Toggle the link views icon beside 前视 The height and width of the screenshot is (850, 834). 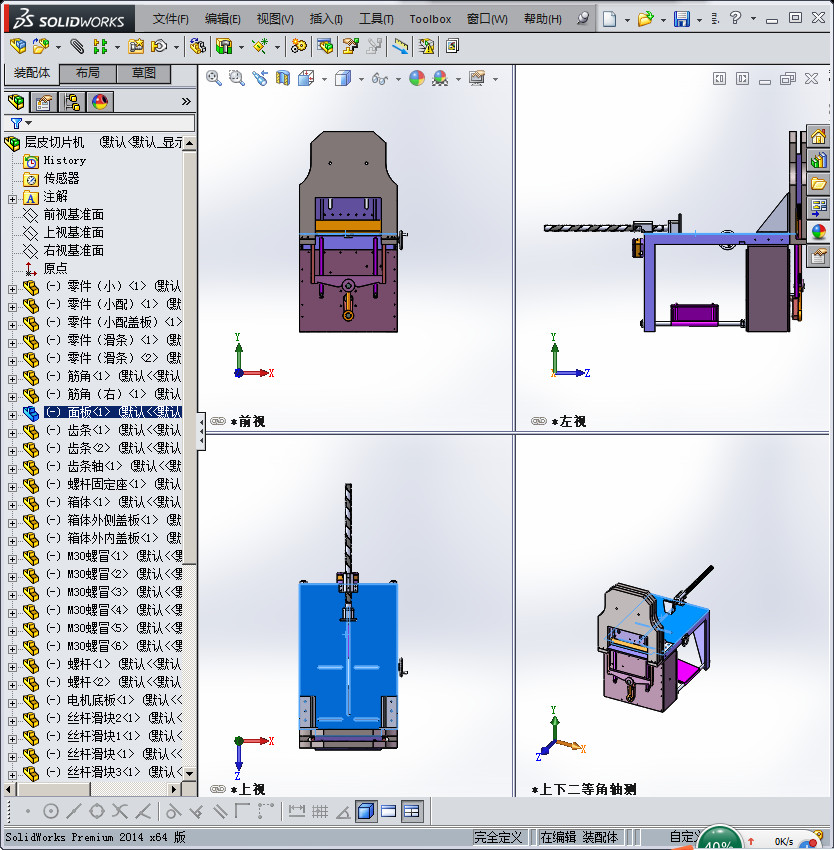coord(218,422)
